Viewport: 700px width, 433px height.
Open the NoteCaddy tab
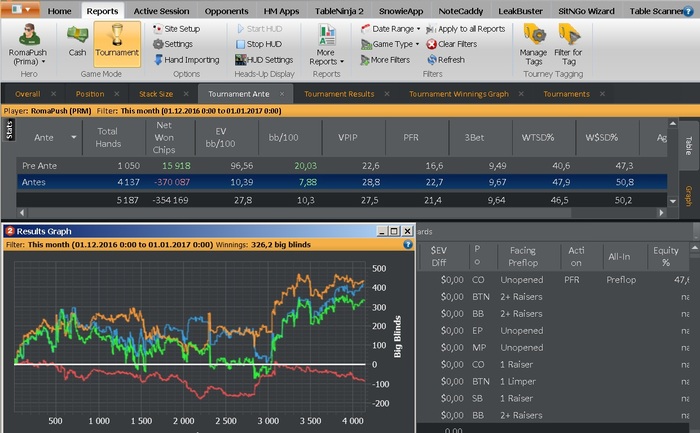pyautogui.click(x=461, y=11)
